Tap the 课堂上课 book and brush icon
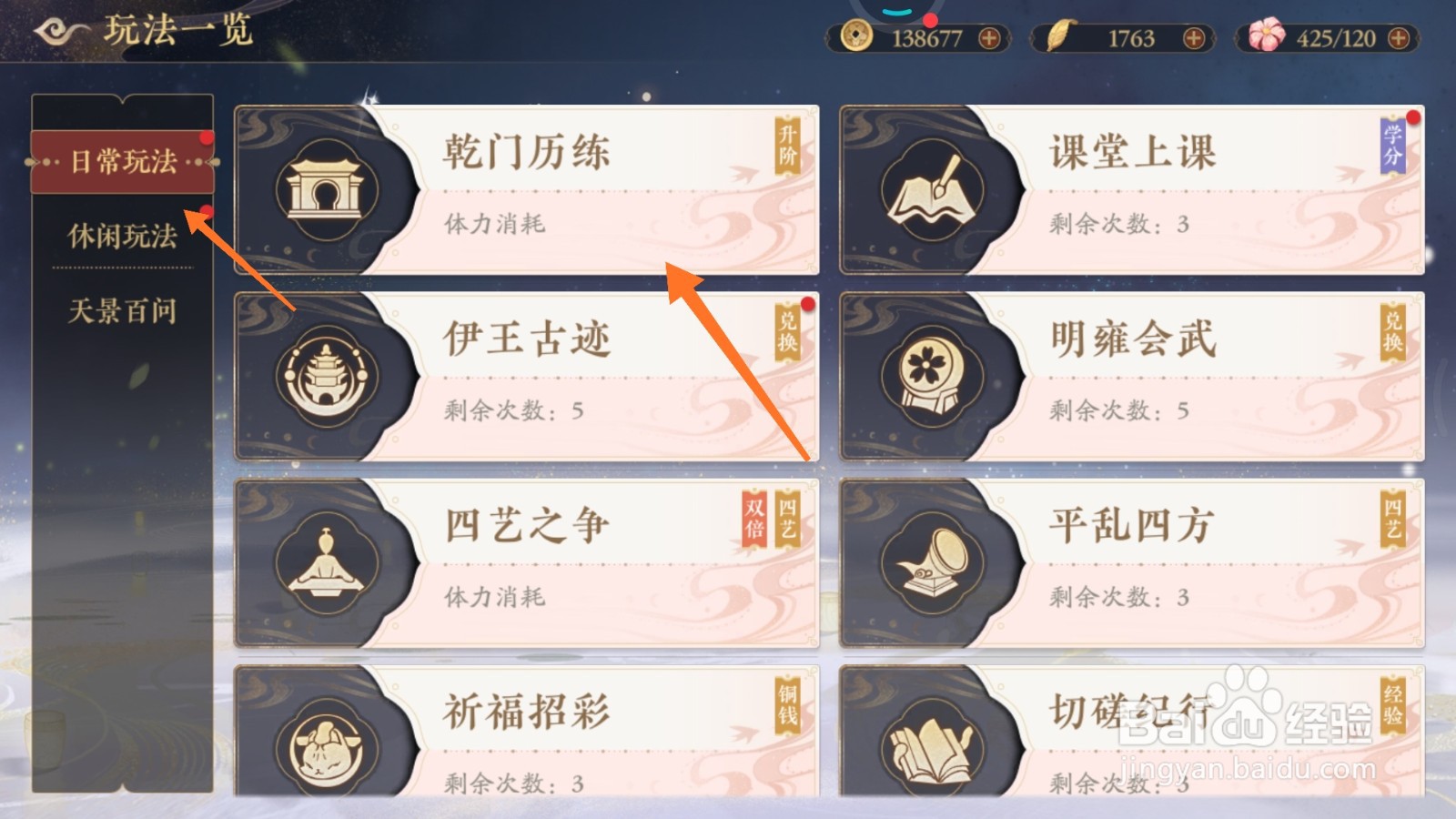The height and width of the screenshot is (819, 1456). coord(931,190)
